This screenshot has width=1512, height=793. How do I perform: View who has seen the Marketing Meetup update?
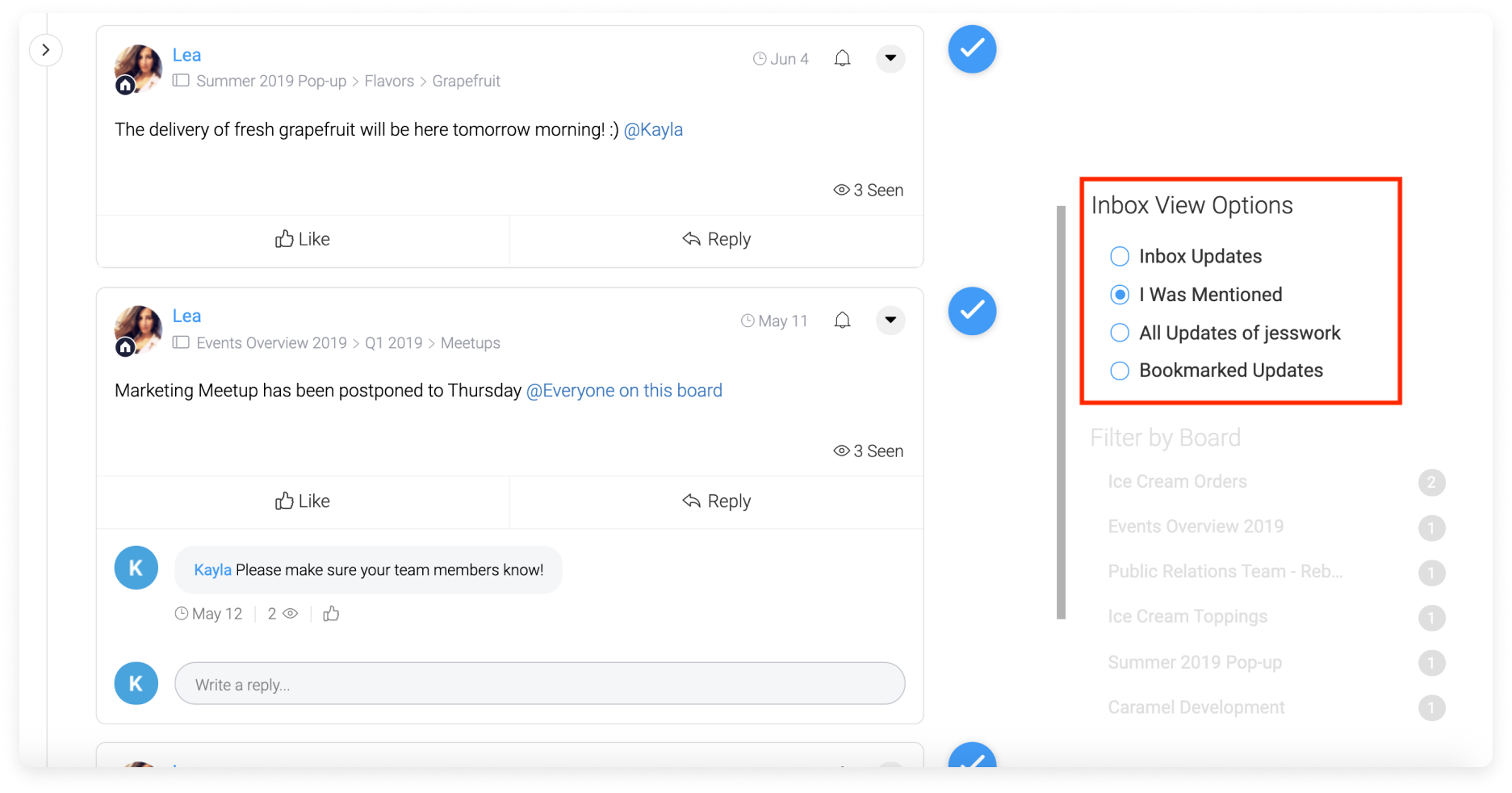point(868,451)
